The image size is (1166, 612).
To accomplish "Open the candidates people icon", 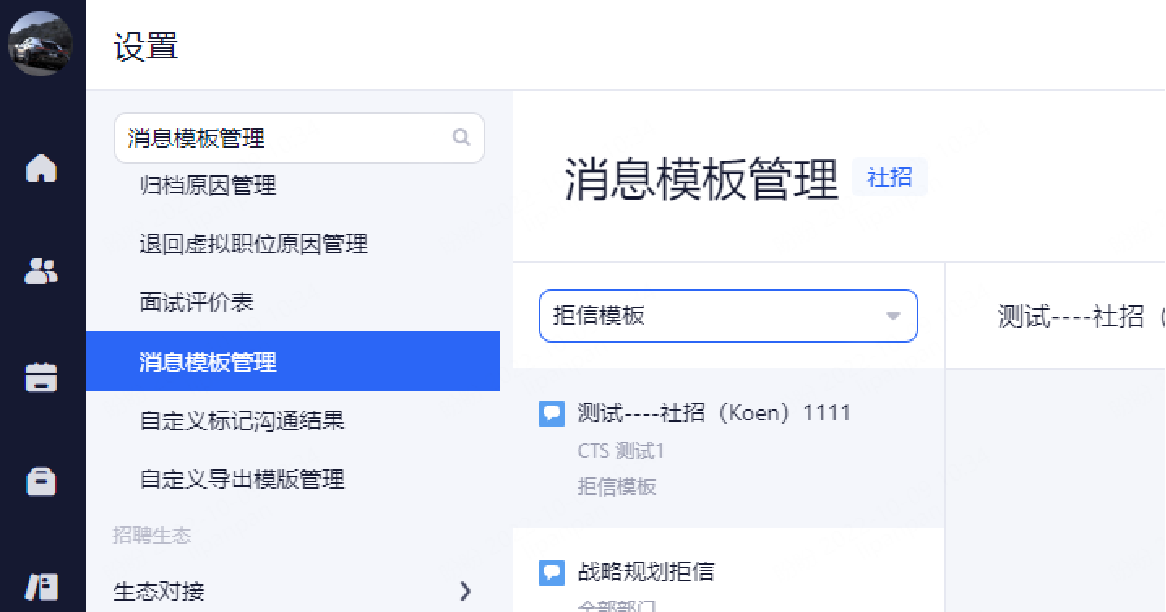I will (x=41, y=271).
